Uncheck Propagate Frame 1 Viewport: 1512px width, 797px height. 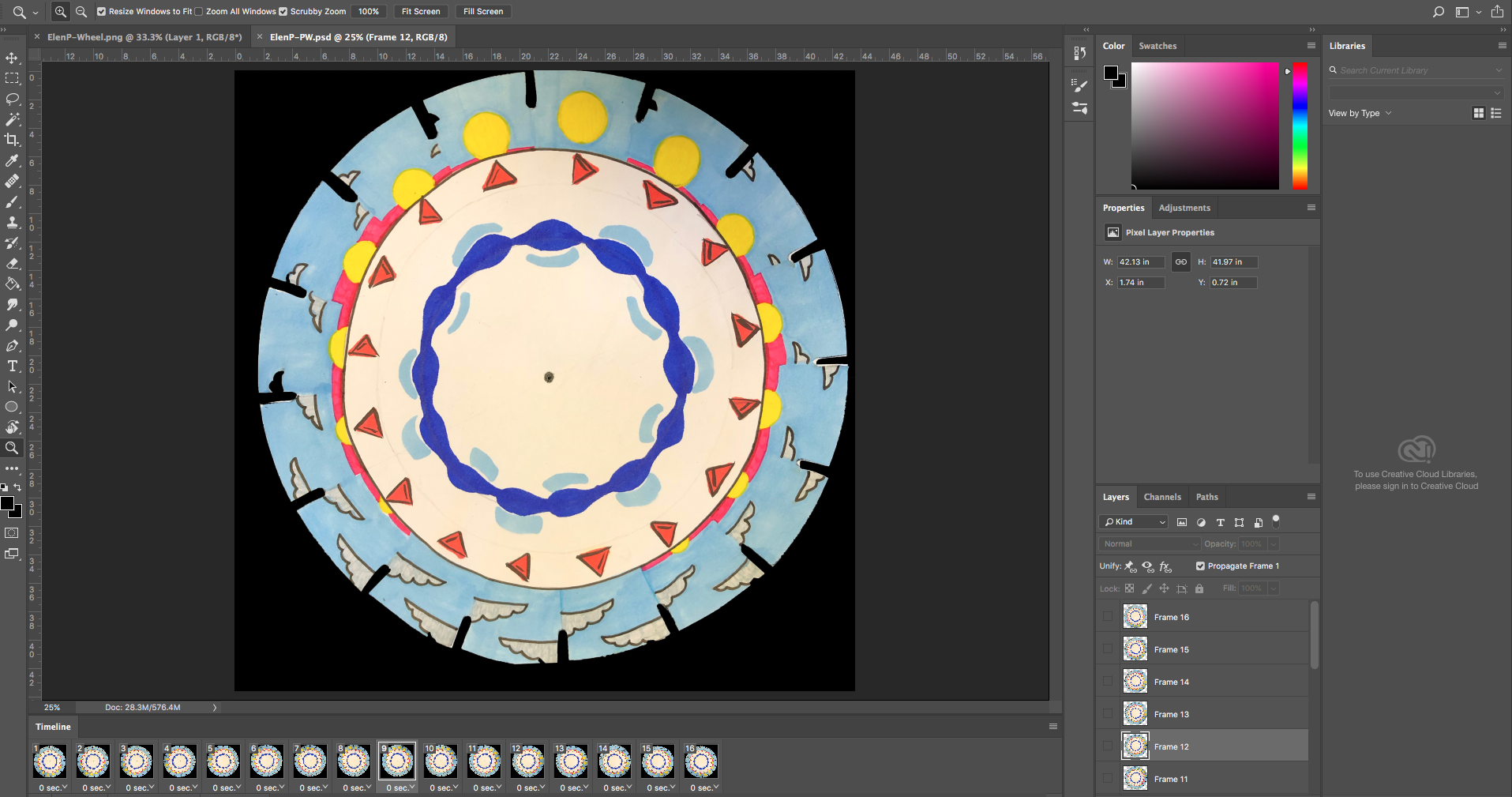tap(1200, 566)
